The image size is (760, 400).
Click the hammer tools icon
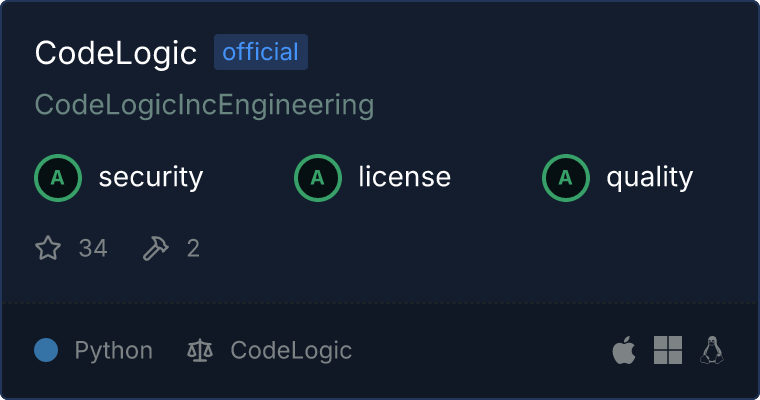point(156,248)
